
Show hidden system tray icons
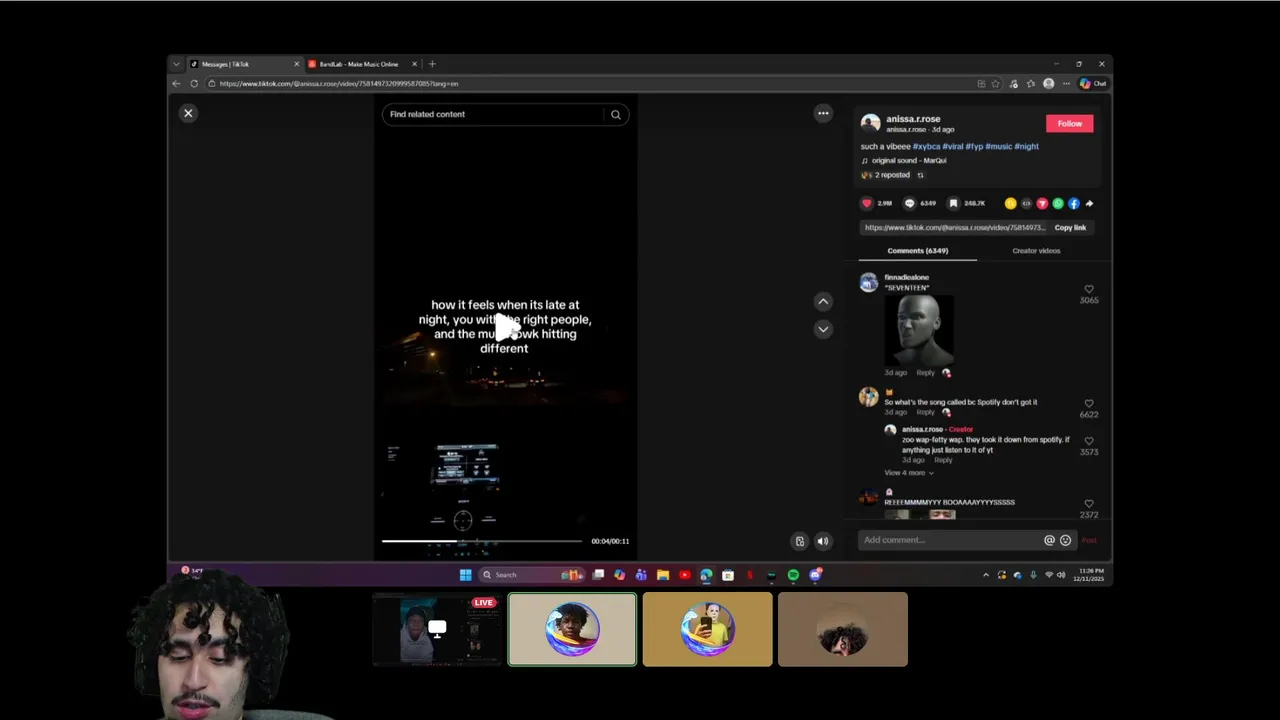click(986, 575)
